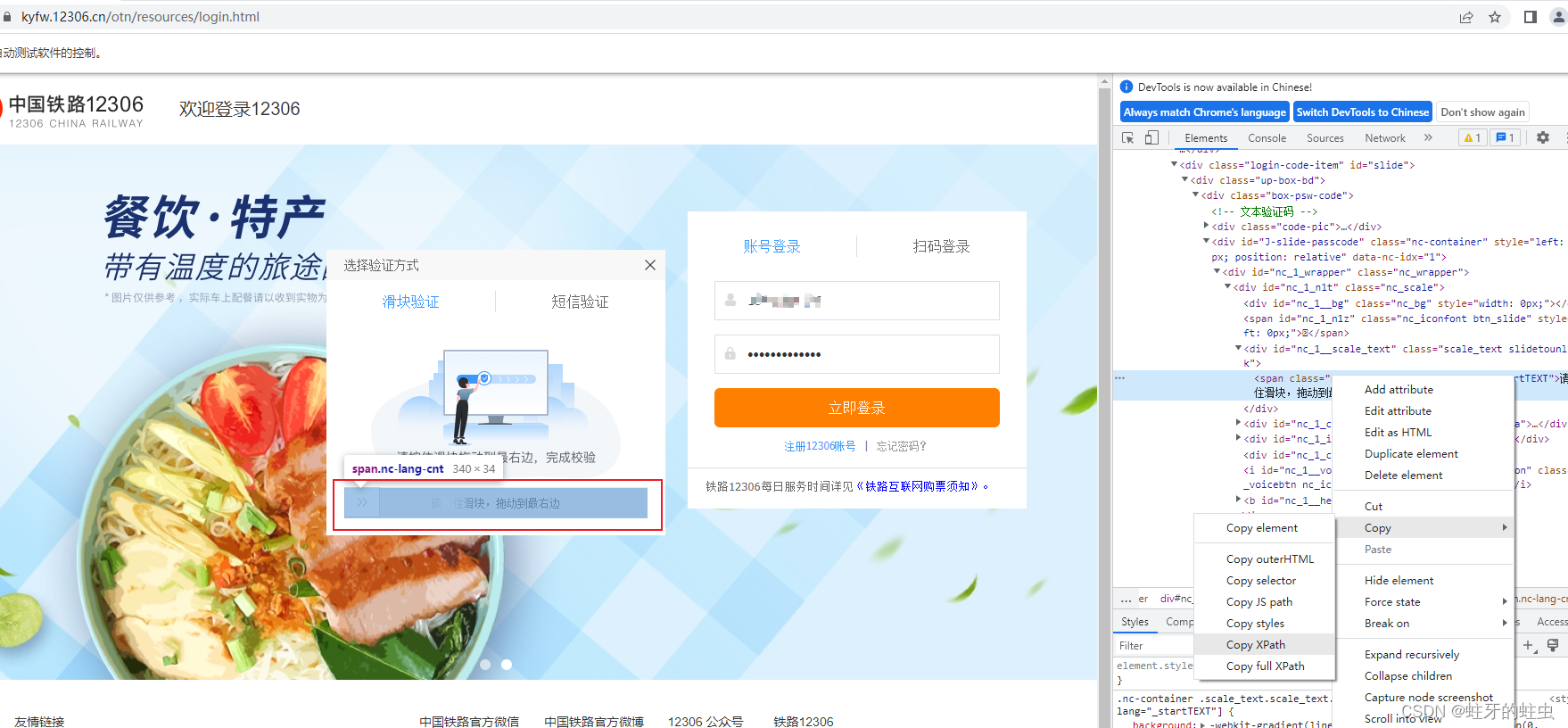Bookmark this page with star icon
The height and width of the screenshot is (728, 1568).
(x=1495, y=17)
